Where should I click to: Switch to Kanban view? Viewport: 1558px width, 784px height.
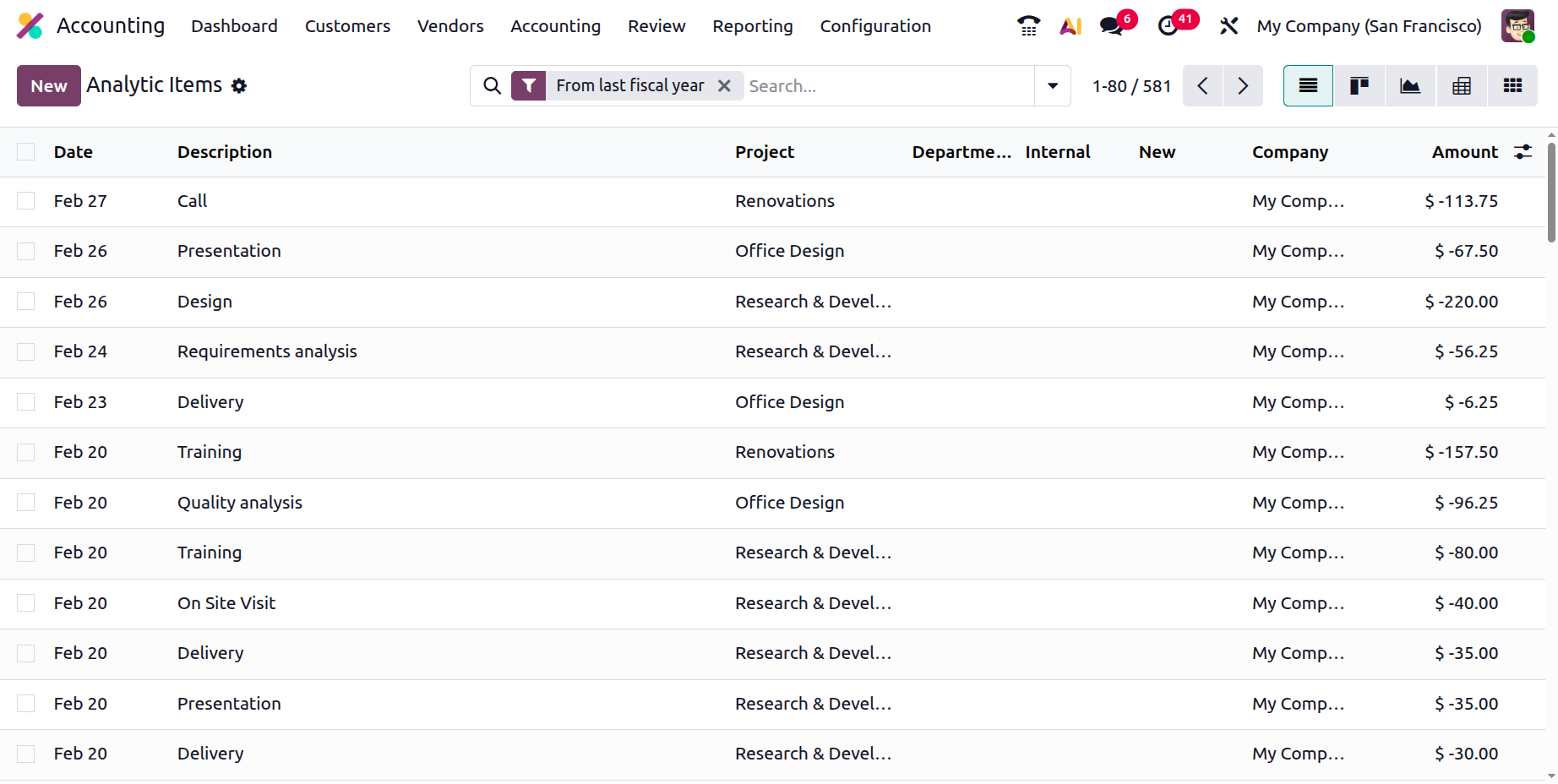point(1359,85)
